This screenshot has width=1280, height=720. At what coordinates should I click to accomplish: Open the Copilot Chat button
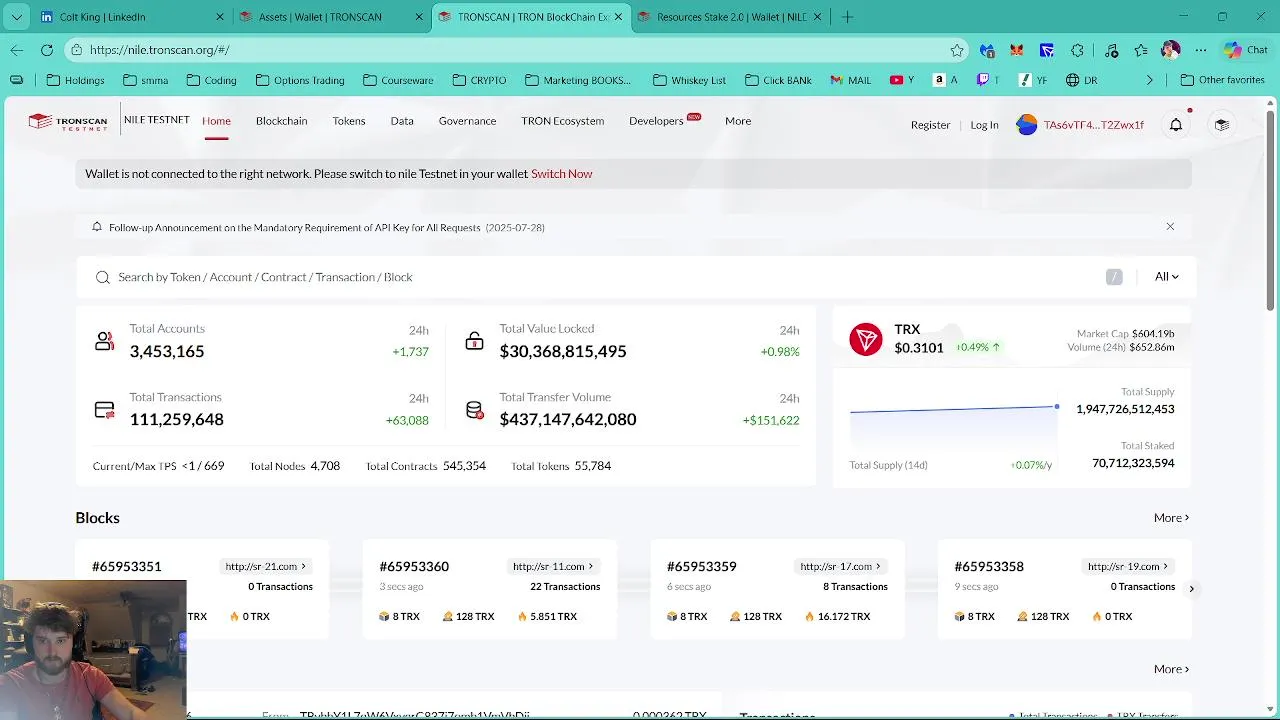coord(1246,50)
